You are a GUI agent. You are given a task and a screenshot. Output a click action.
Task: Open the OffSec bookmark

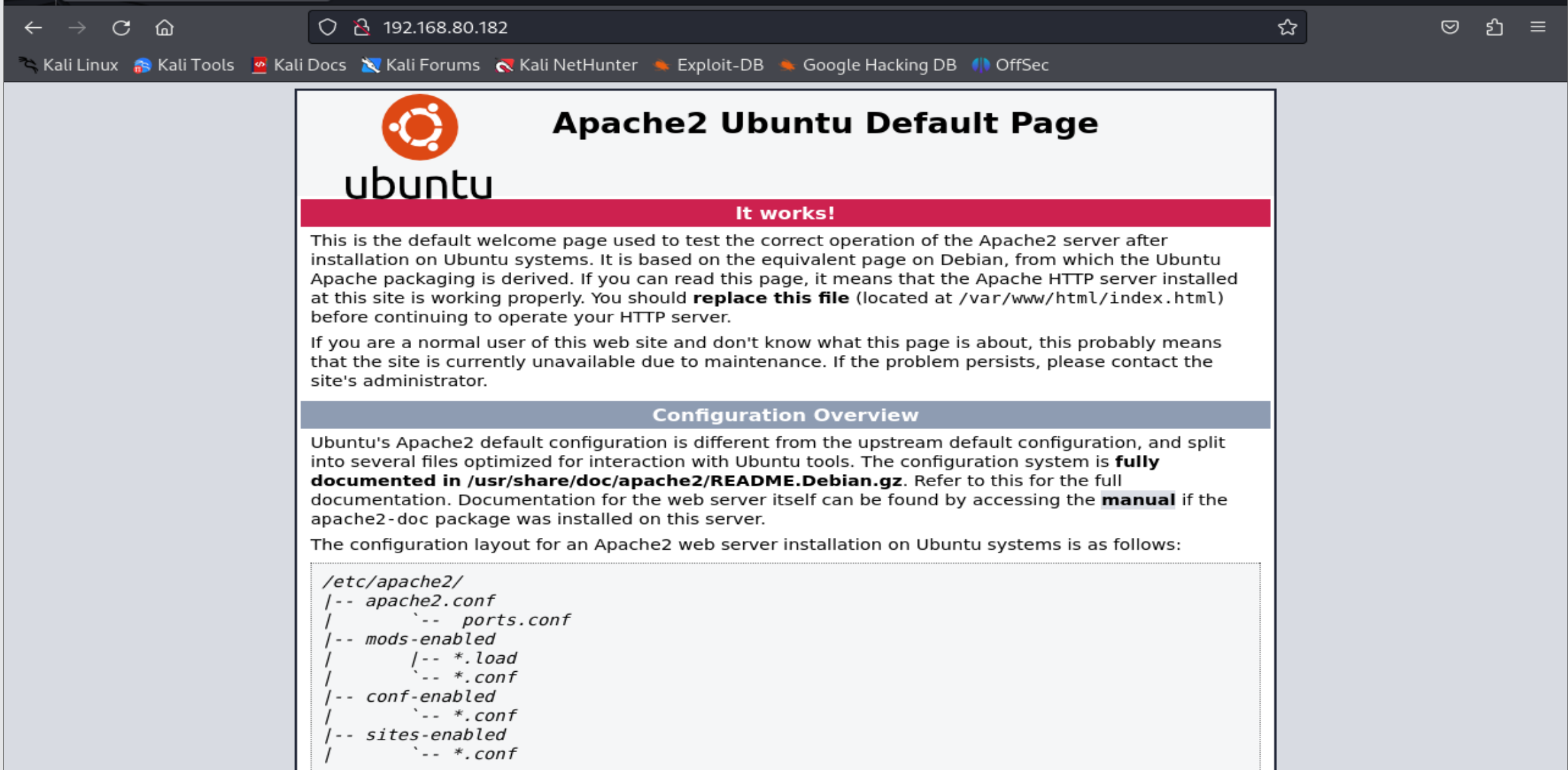click(1011, 65)
